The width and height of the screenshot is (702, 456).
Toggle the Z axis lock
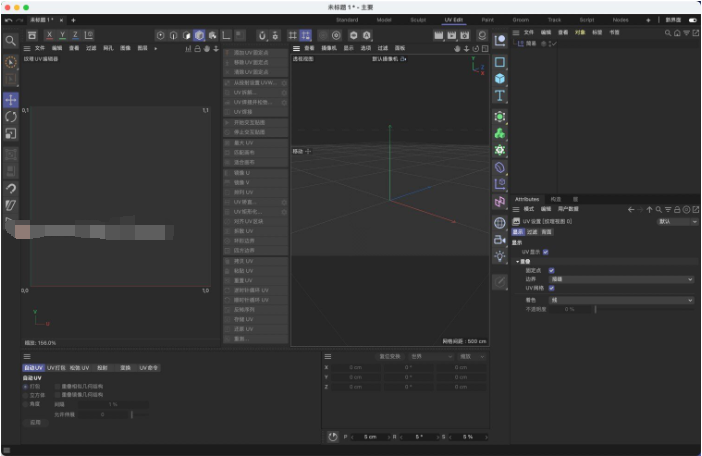[75, 35]
